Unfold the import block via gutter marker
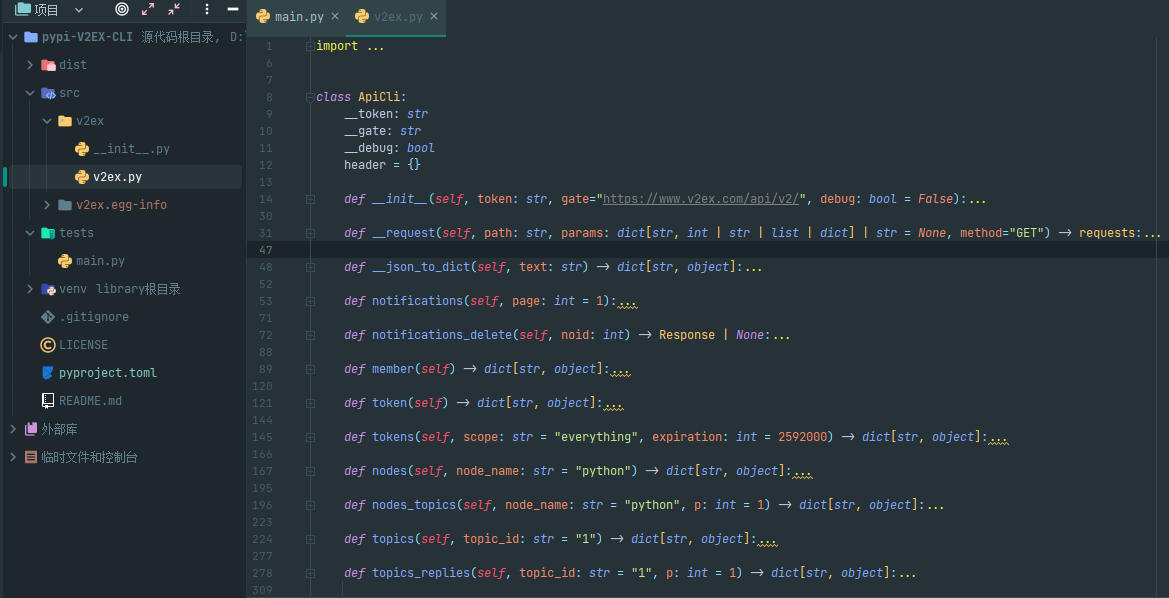1169x598 pixels. [309, 46]
